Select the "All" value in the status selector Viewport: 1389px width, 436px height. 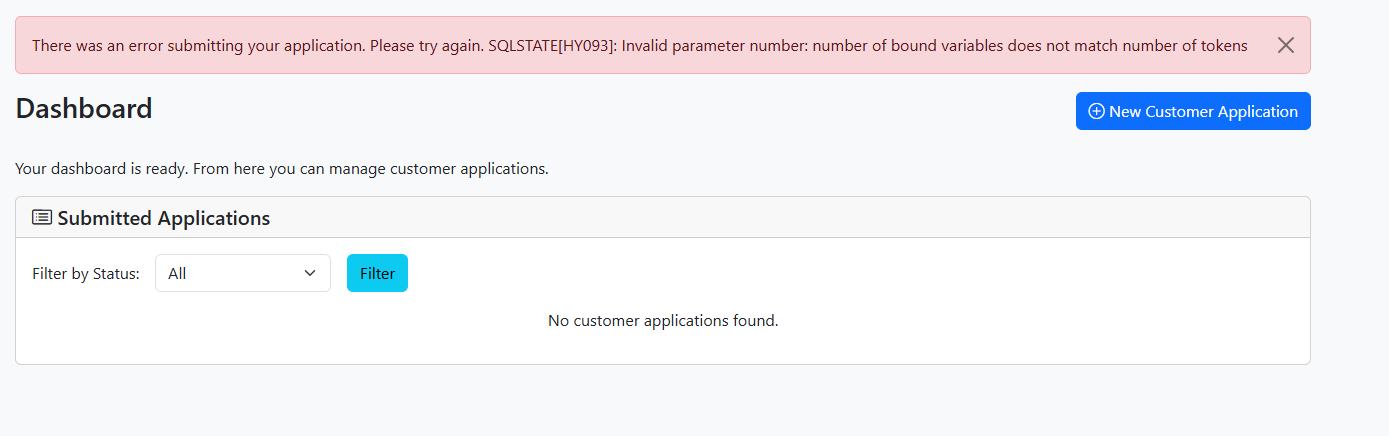point(178,274)
